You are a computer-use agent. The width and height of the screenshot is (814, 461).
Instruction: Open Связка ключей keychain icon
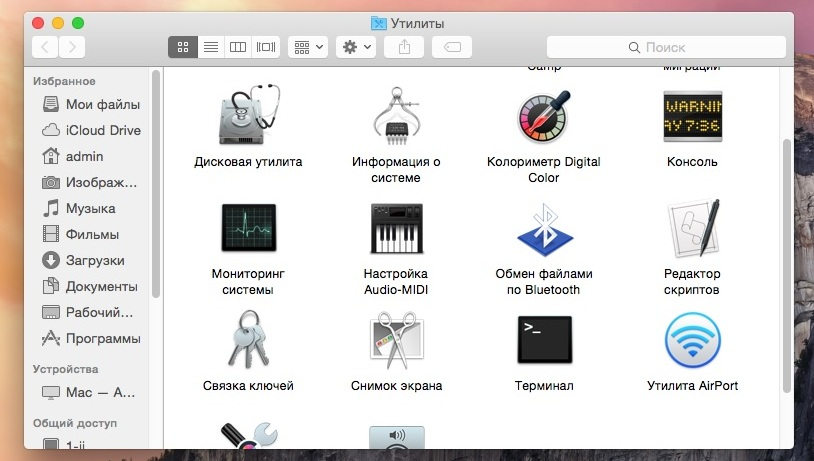point(249,340)
